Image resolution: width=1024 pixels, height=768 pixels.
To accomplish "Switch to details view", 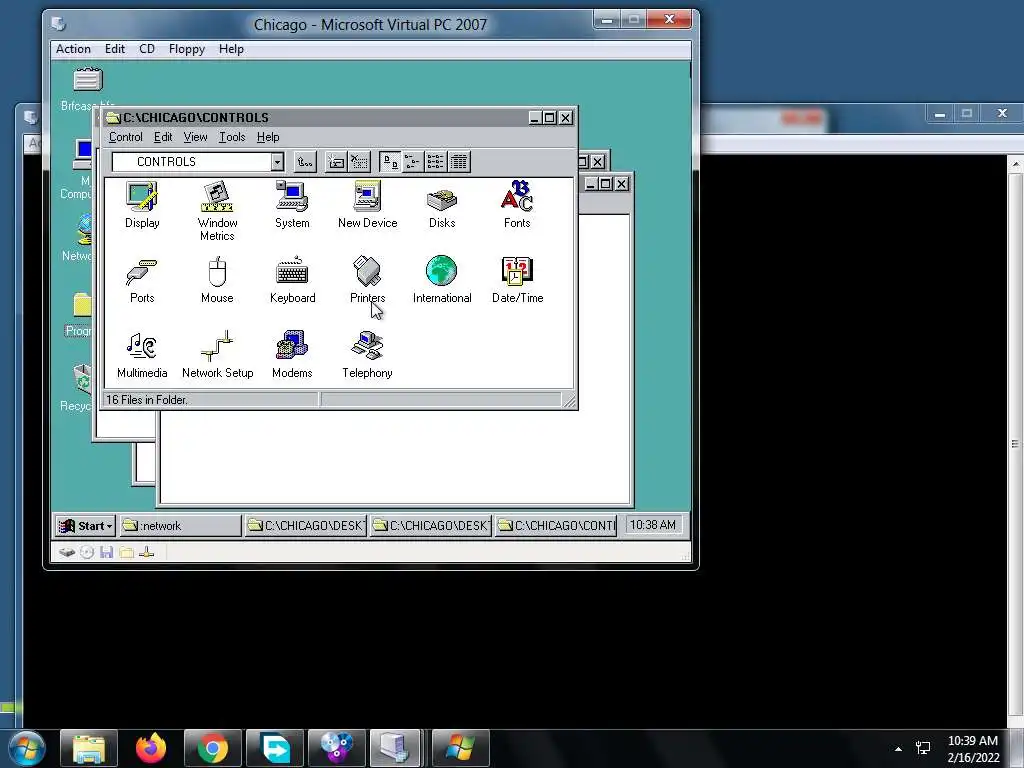I will click(x=459, y=162).
